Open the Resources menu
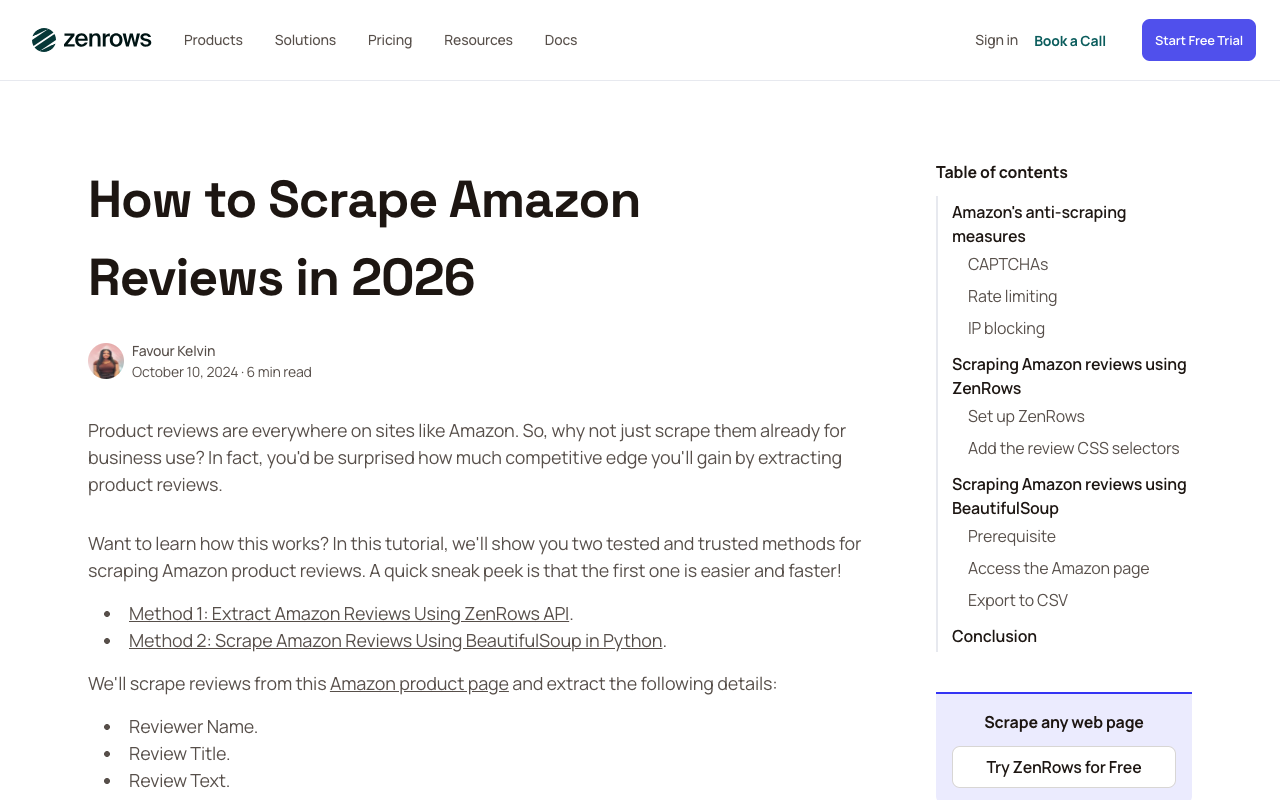This screenshot has width=1280, height=800. (x=478, y=40)
